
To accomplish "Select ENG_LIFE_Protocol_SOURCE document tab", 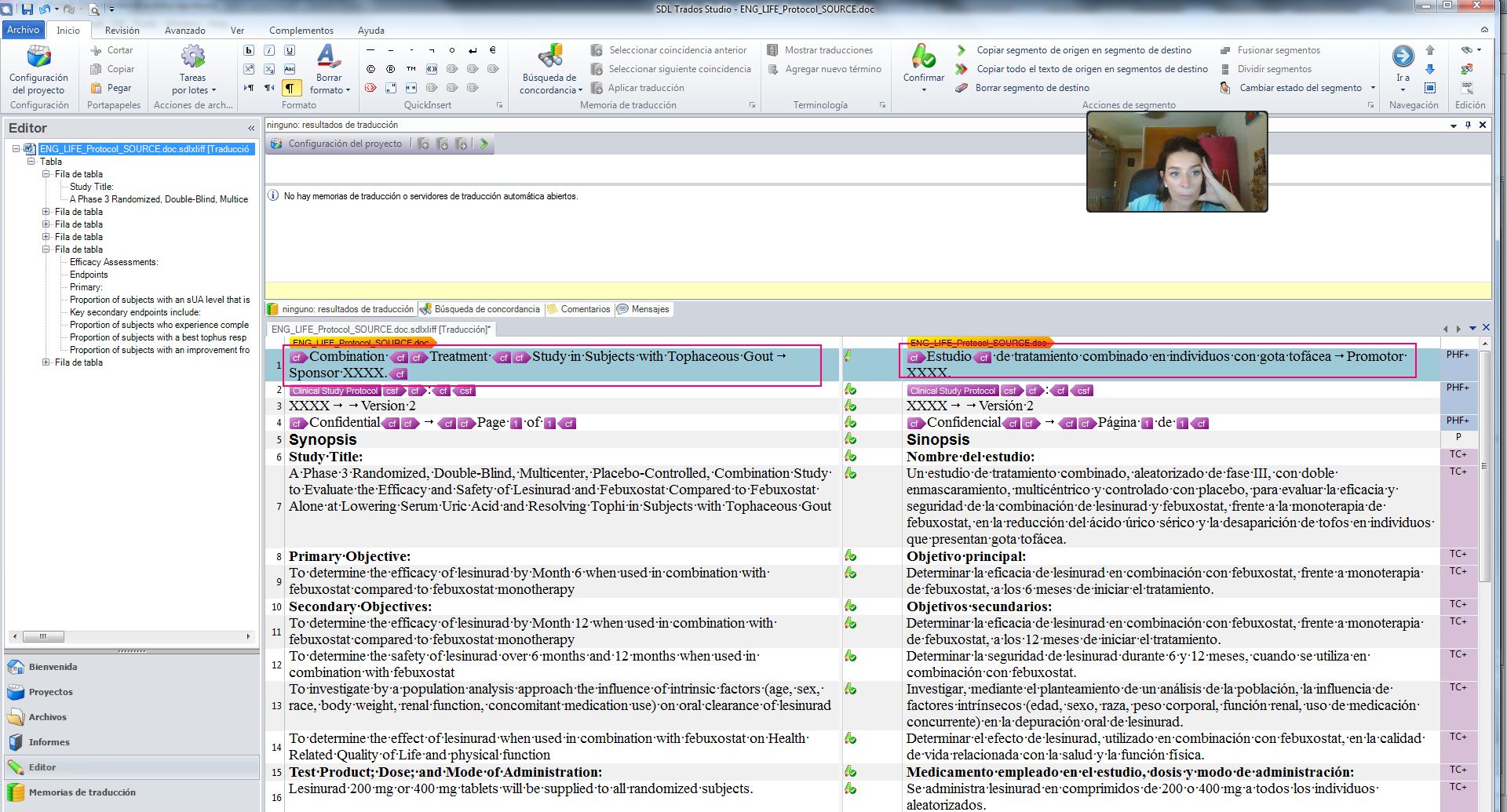I will pos(381,330).
